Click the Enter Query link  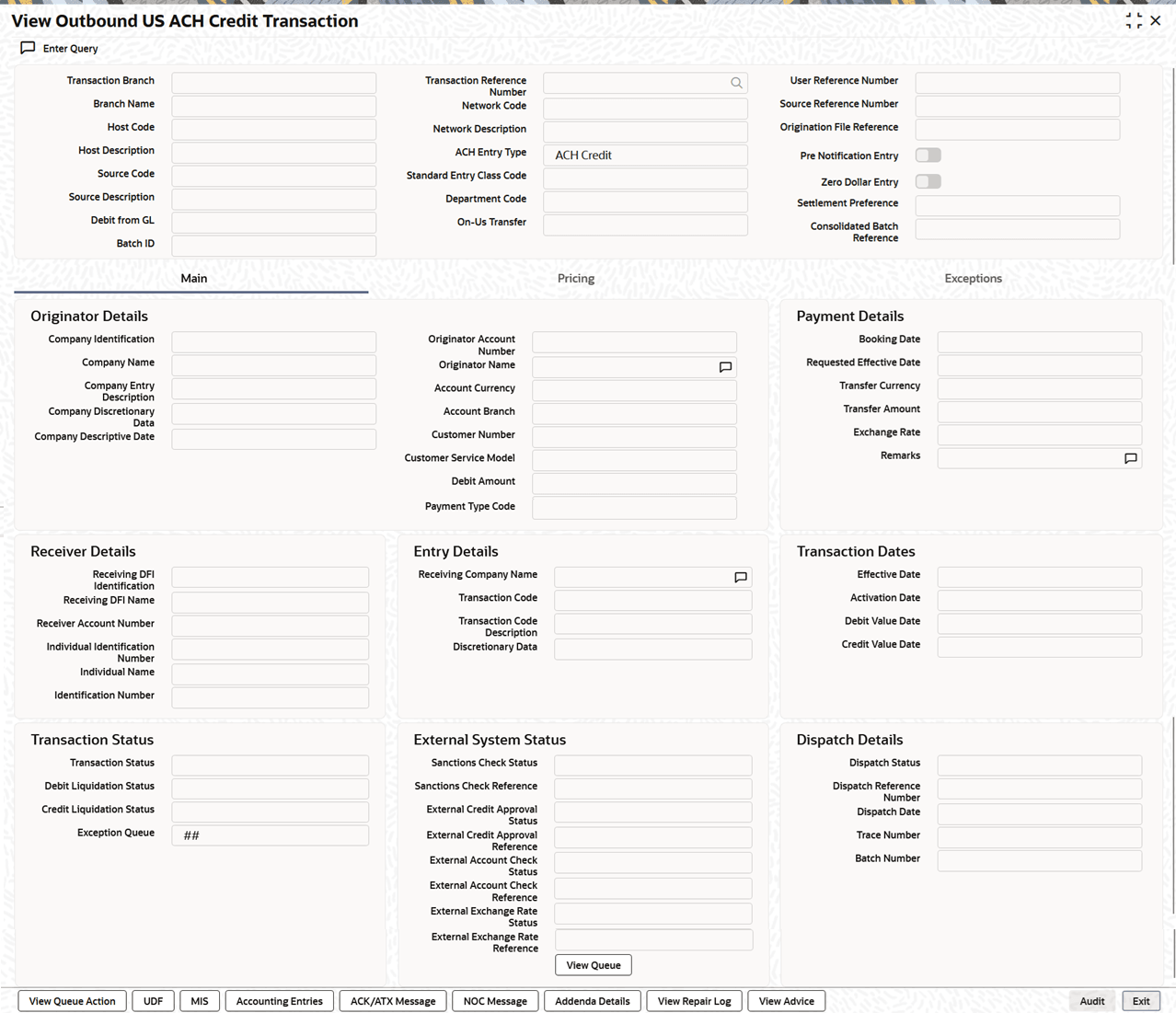[70, 48]
